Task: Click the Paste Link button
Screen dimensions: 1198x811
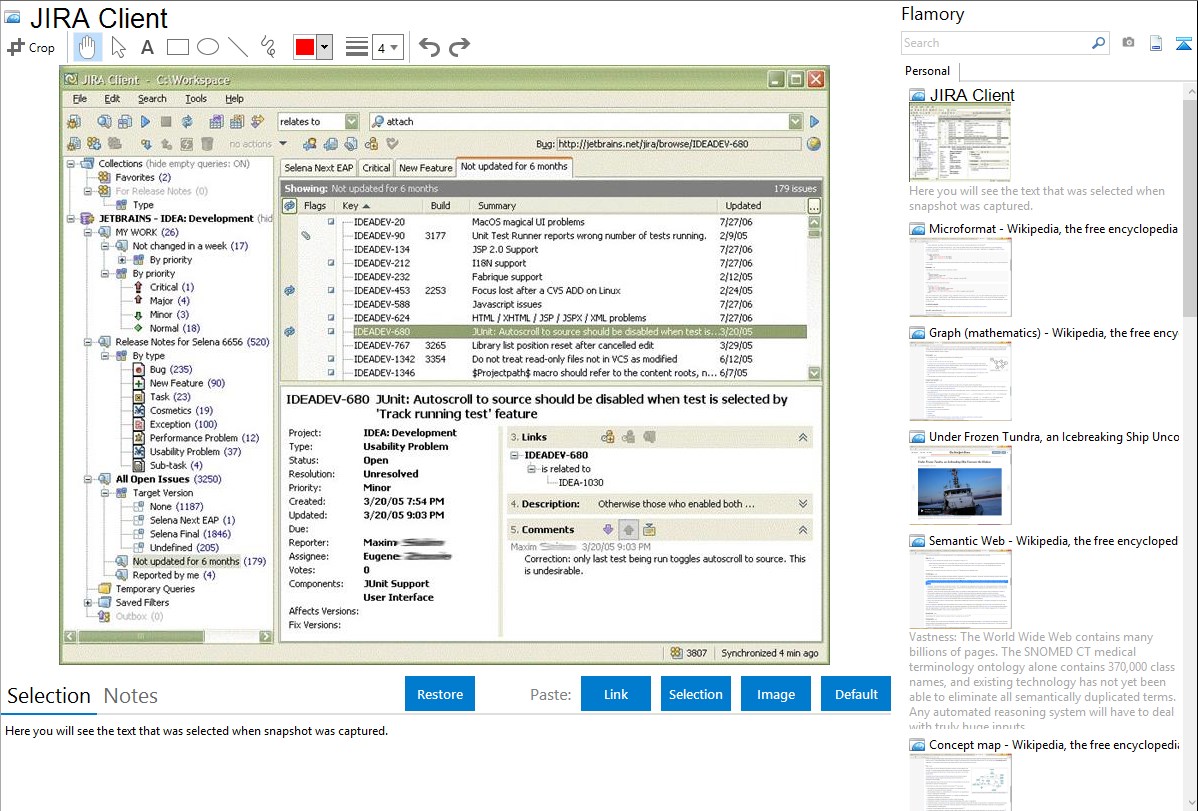Action: (x=616, y=694)
